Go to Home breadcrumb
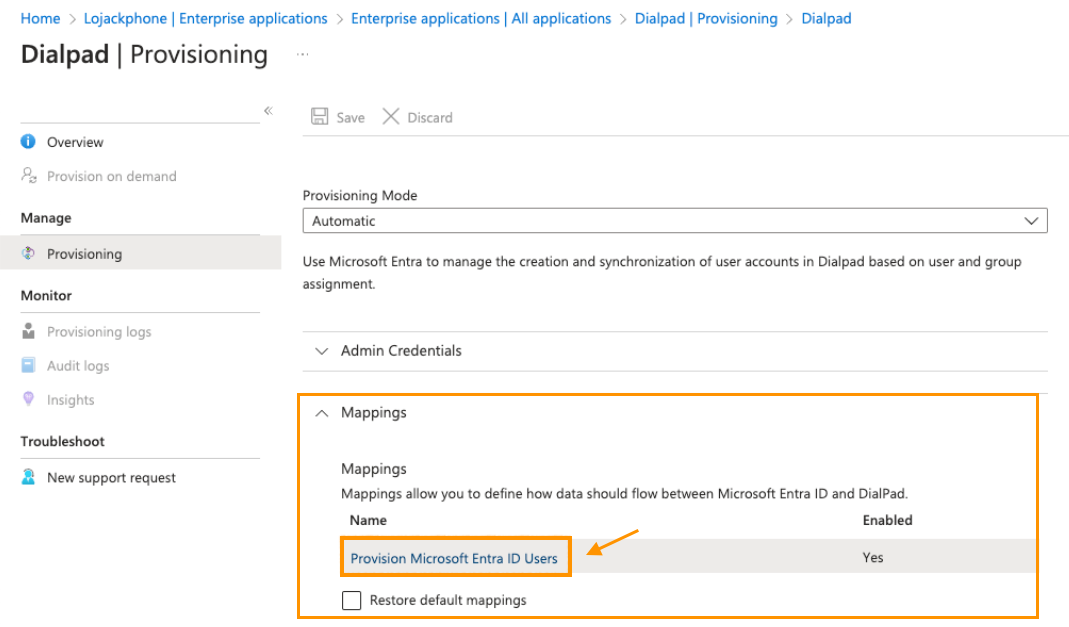Screen dimensions: 1069x627 coord(40,18)
